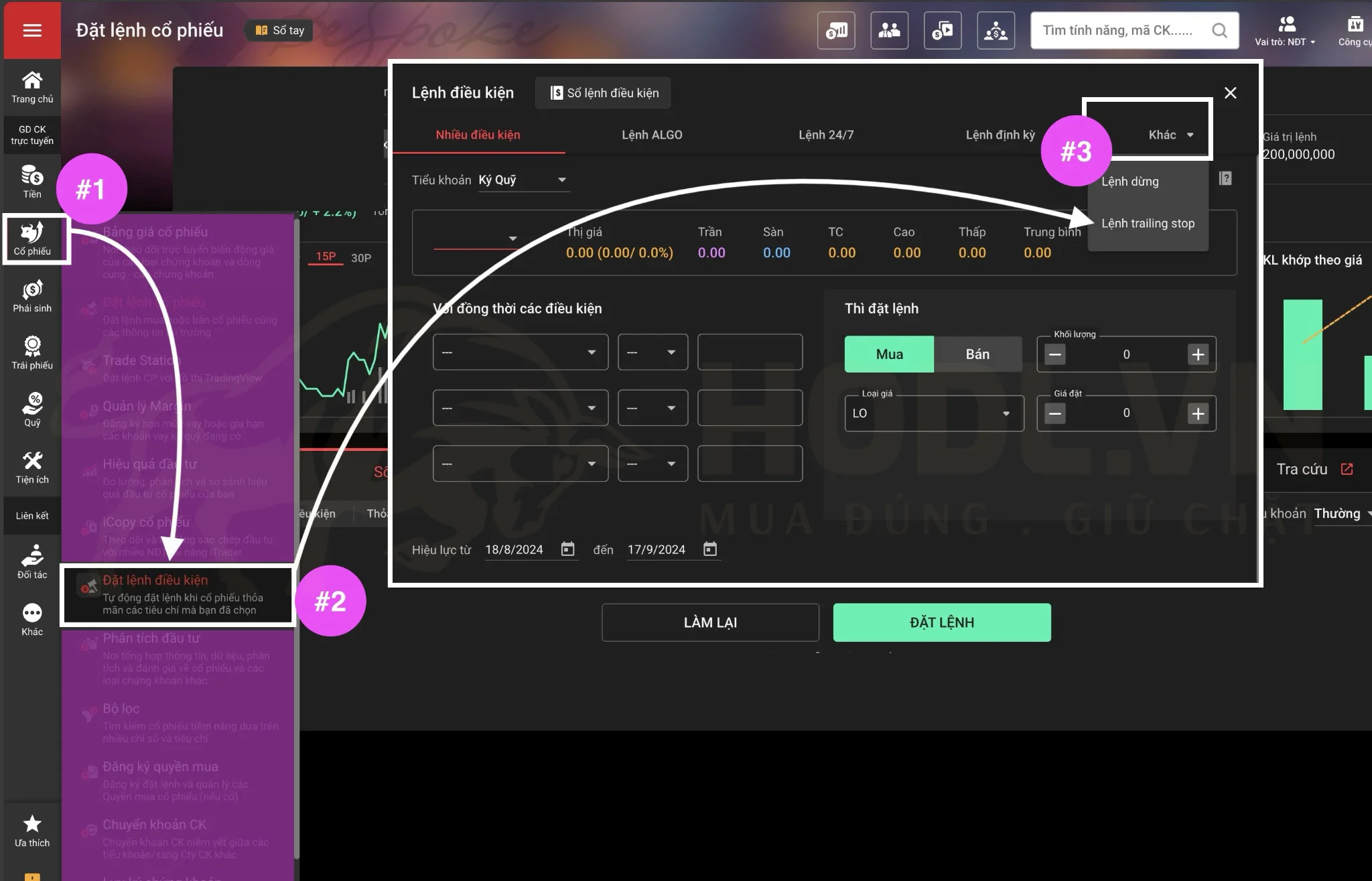Open the hamburger main menu
Screen dimensions: 1372x881
pos(32,30)
